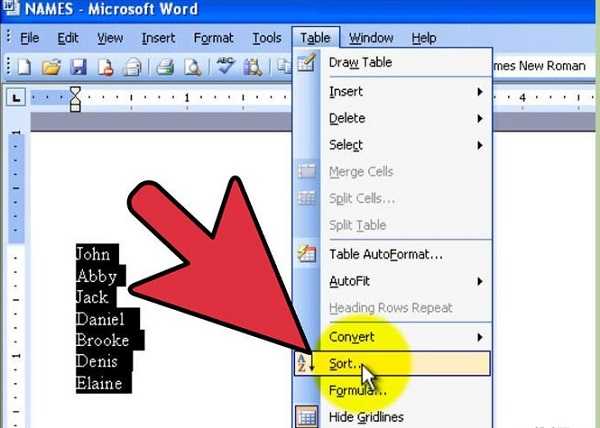Viewport: 600px width, 428px height.
Task: Click the name Brooke in the document
Action: click(x=102, y=340)
